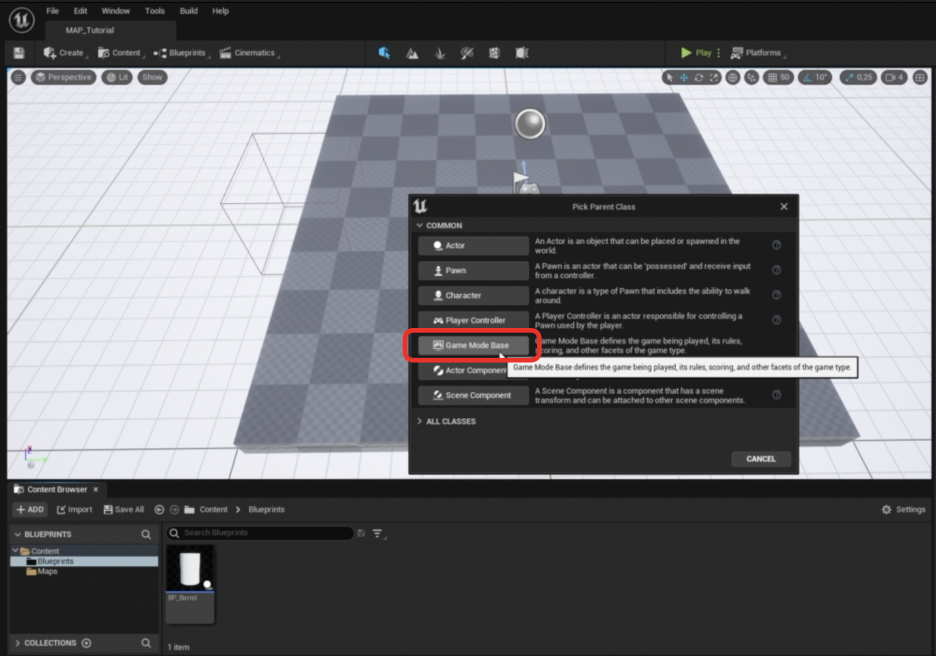Switch to Landscape mode icon
Image resolution: width=936 pixels, height=656 pixels.
[412, 53]
